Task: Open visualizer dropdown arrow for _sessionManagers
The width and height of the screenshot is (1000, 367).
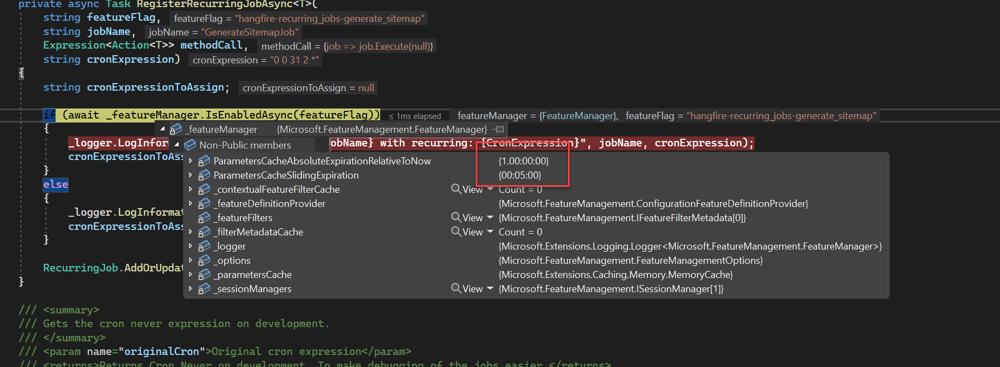Action: point(490,289)
